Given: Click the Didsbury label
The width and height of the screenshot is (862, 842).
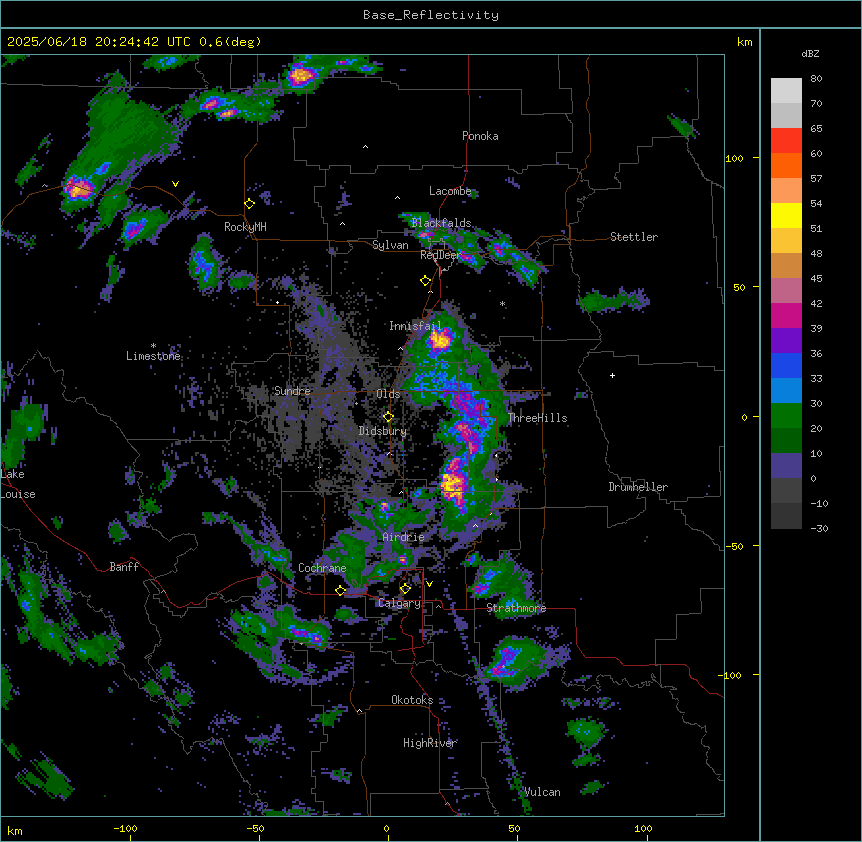Looking at the screenshot, I should tap(383, 431).
